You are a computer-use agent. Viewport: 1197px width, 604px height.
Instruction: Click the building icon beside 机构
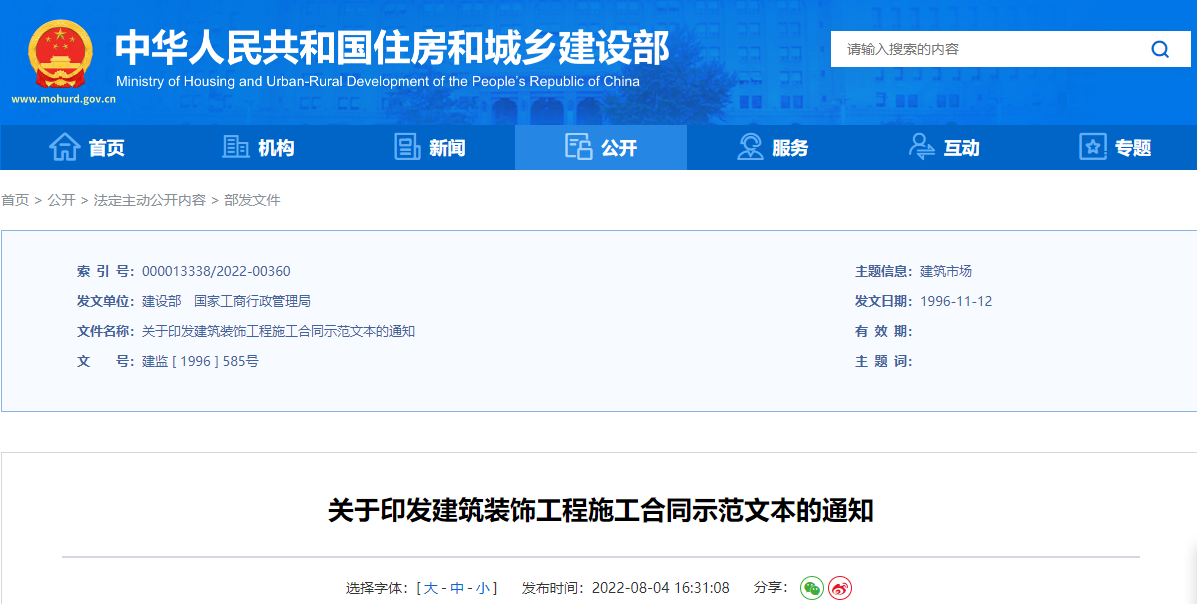click(x=236, y=147)
